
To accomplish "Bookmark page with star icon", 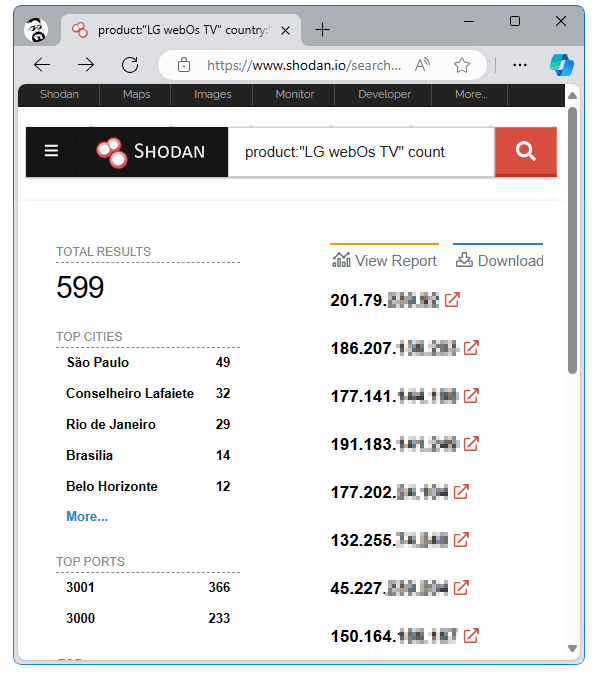I will click(462, 65).
